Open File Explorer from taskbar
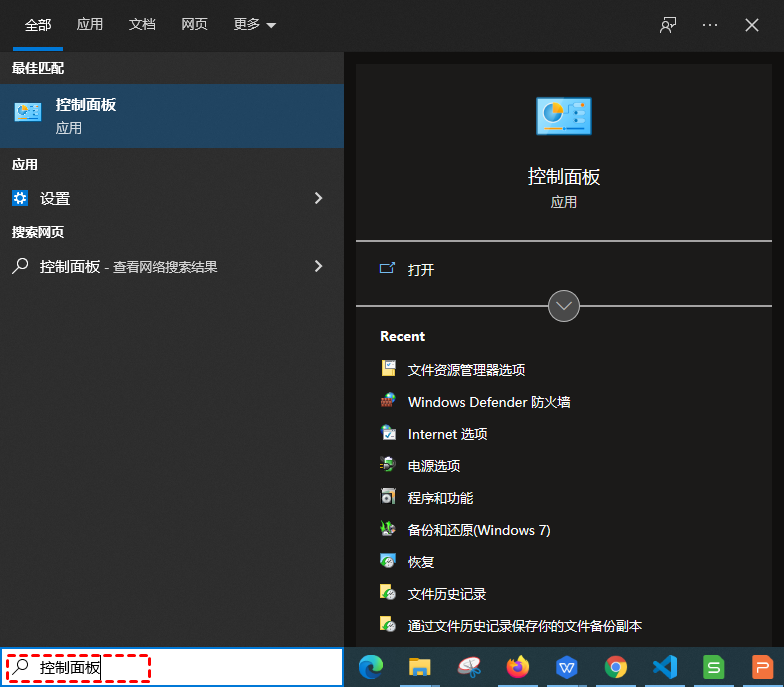The image size is (784, 687). tap(420, 667)
